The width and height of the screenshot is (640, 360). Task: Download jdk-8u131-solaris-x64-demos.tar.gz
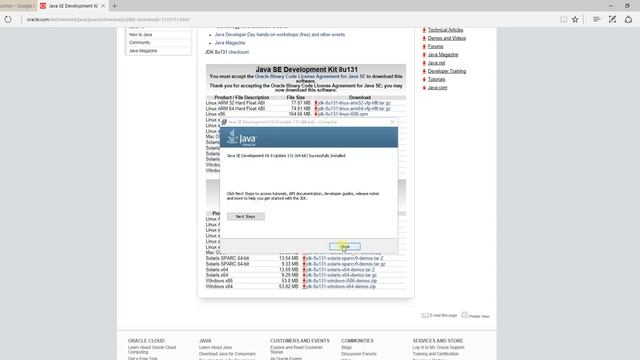tap(342, 275)
